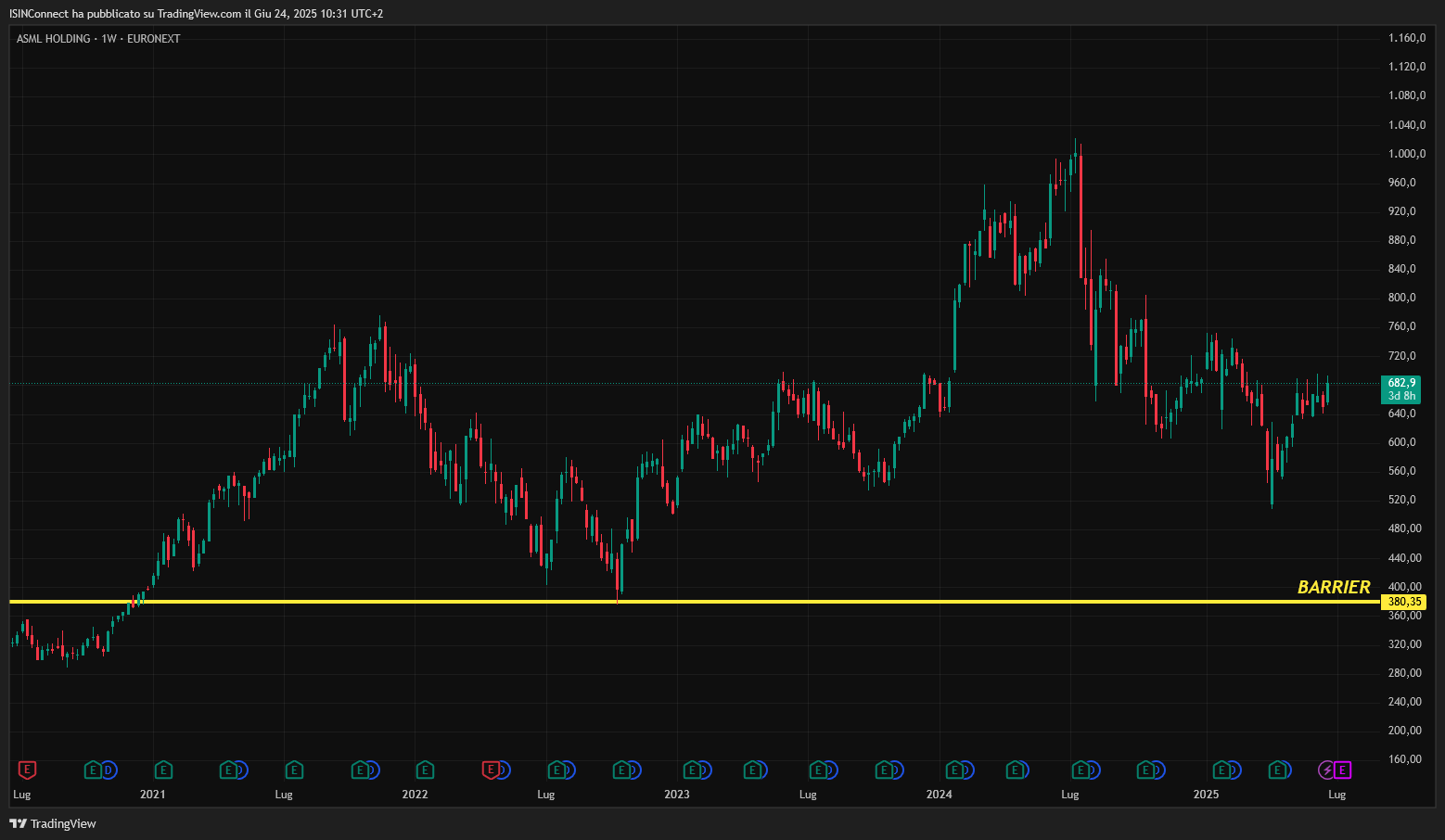This screenshot has width=1445, height=840.
Task: Open earnings marker midway between 2024 and Lug 2024
Action: coord(1016,770)
